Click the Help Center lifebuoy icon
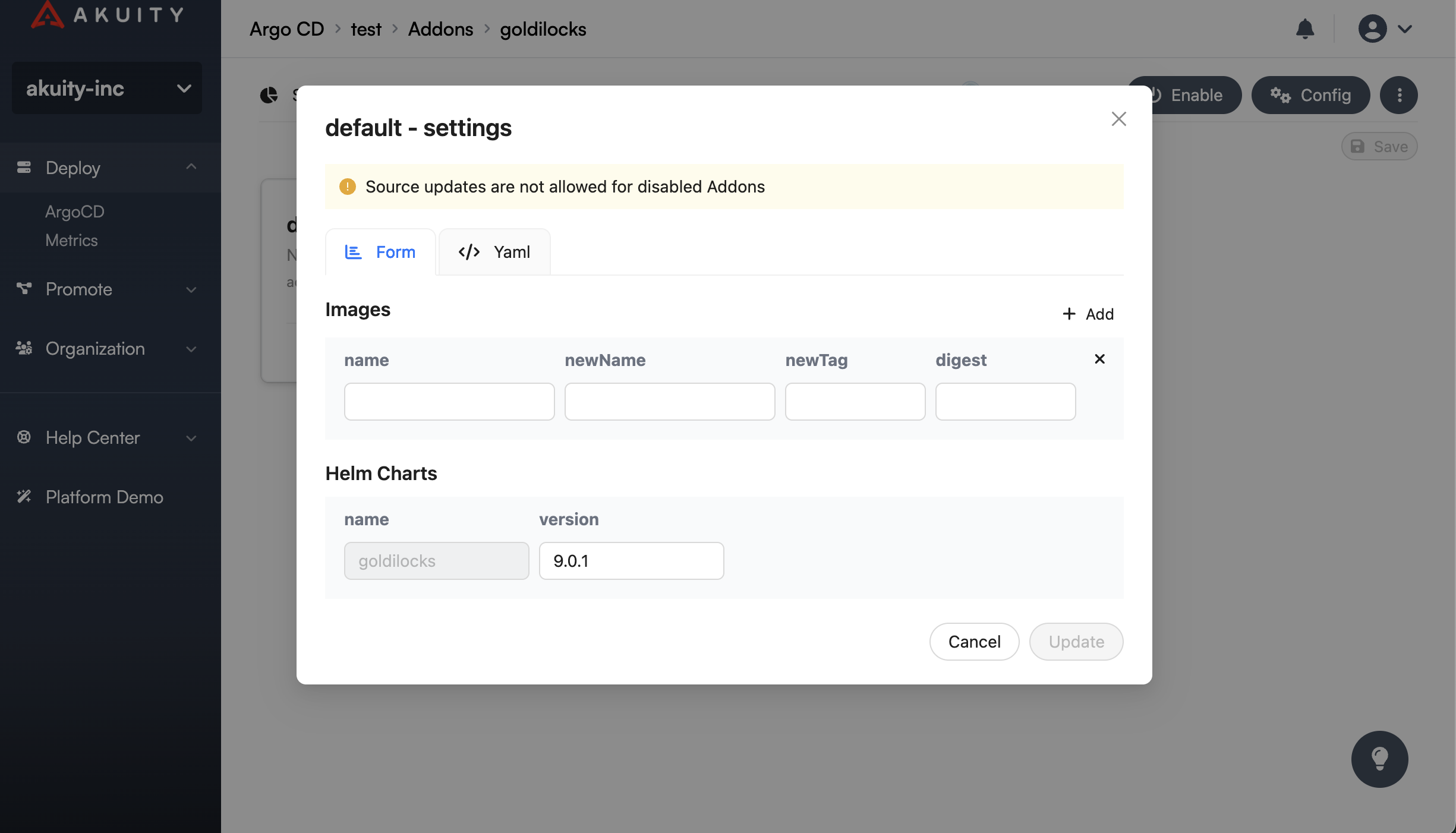 pos(24,437)
